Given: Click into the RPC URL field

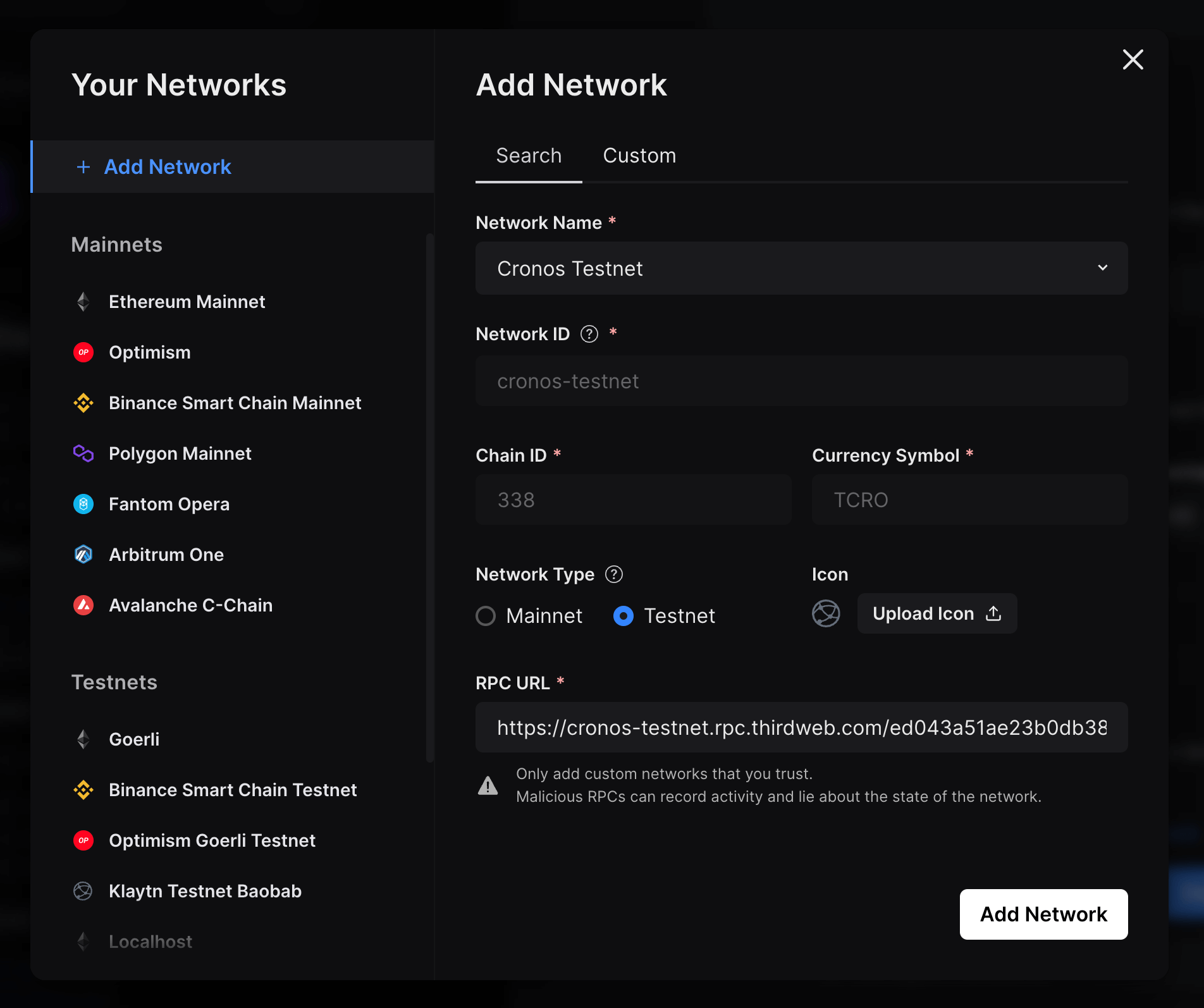Looking at the screenshot, I should pyautogui.click(x=802, y=727).
